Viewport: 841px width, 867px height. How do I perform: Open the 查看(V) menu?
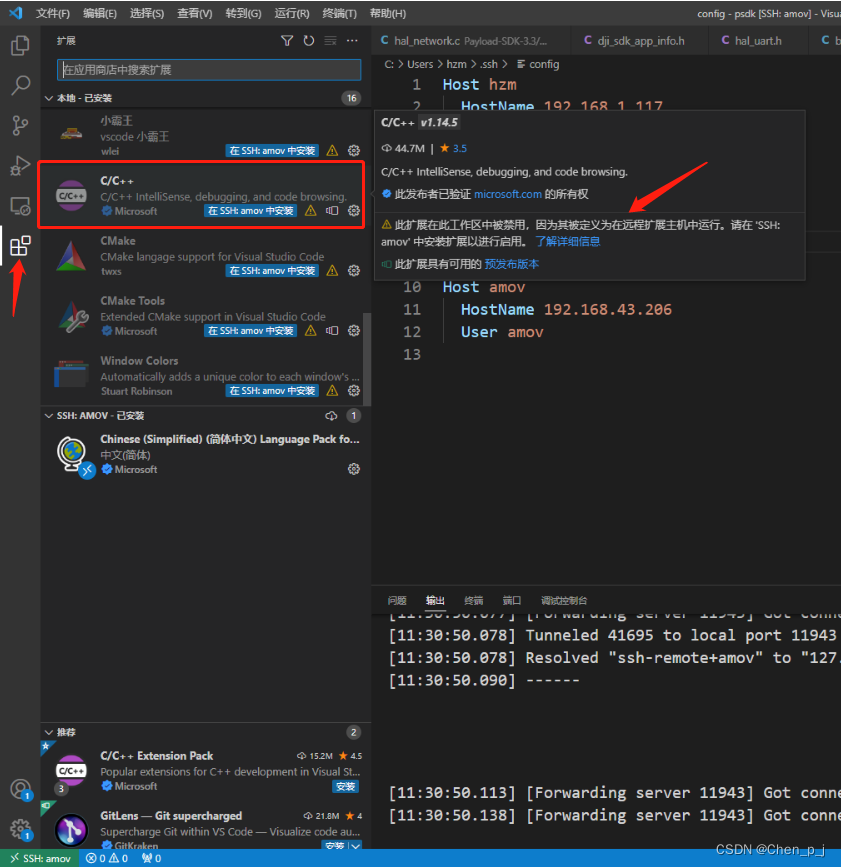click(195, 13)
